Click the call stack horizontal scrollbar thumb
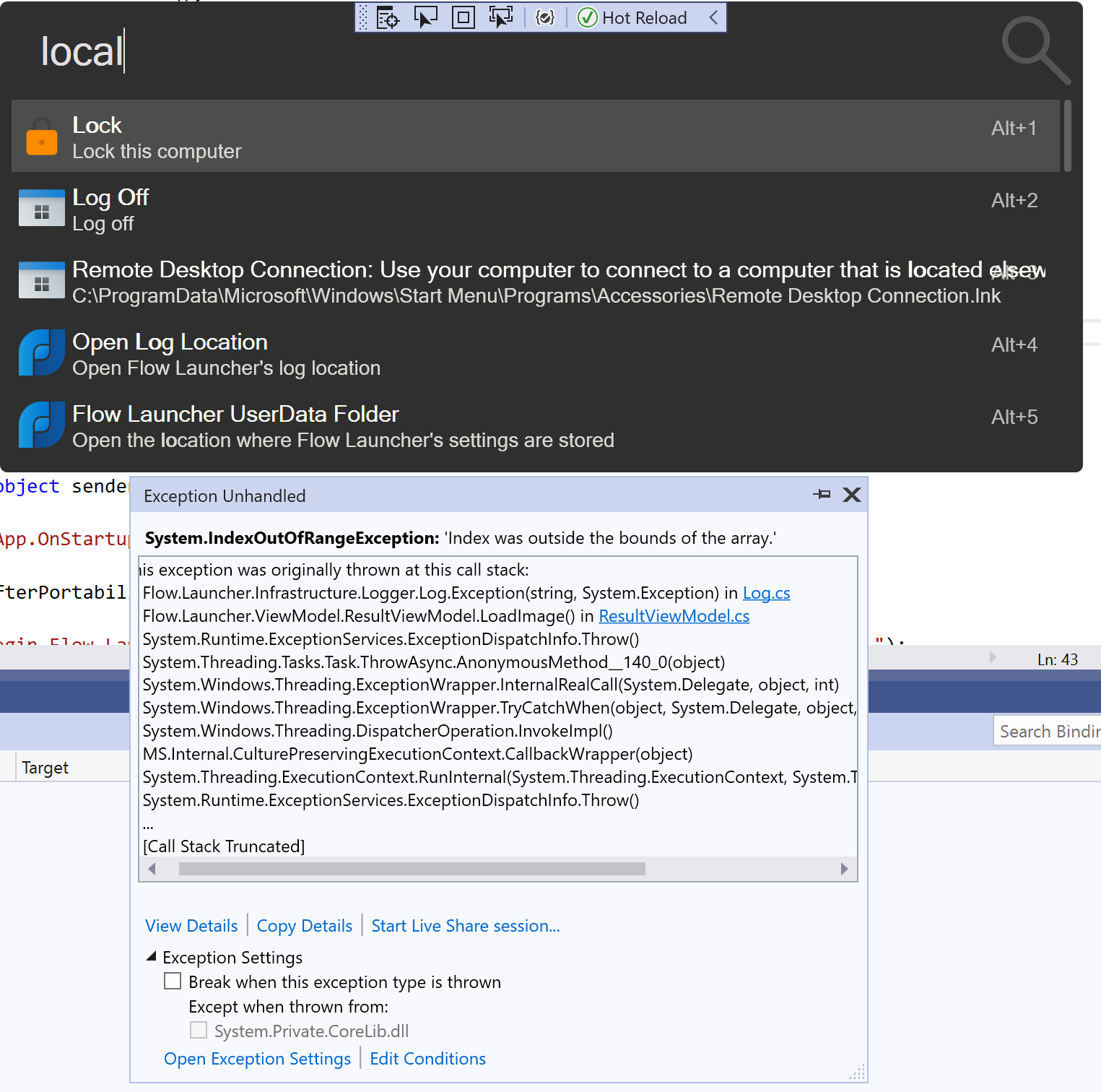The image size is (1101, 1092). (x=412, y=869)
